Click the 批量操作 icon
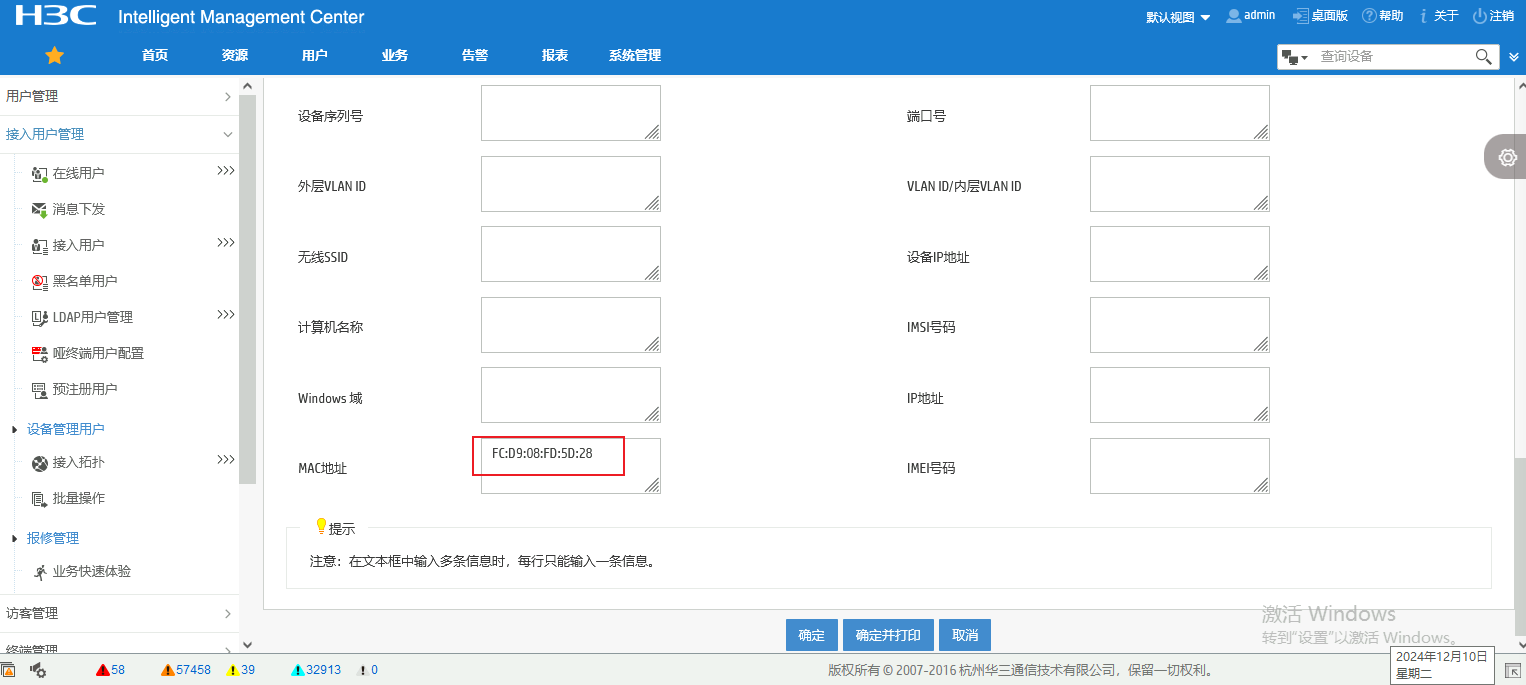Screen dimensions: 1526x685 40,499
